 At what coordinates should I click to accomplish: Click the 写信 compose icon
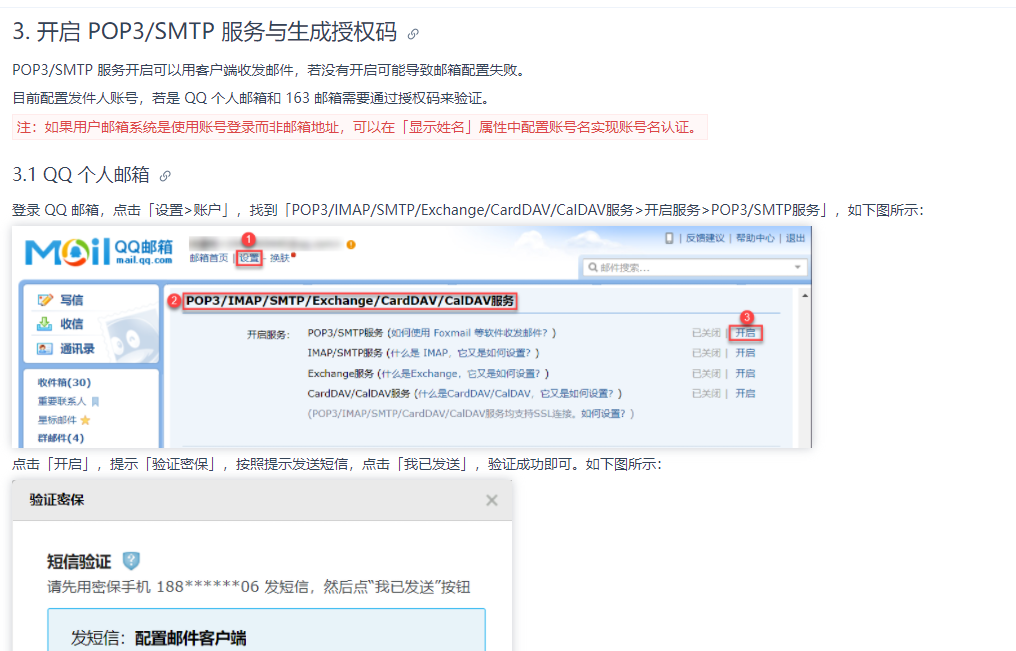pos(45,300)
